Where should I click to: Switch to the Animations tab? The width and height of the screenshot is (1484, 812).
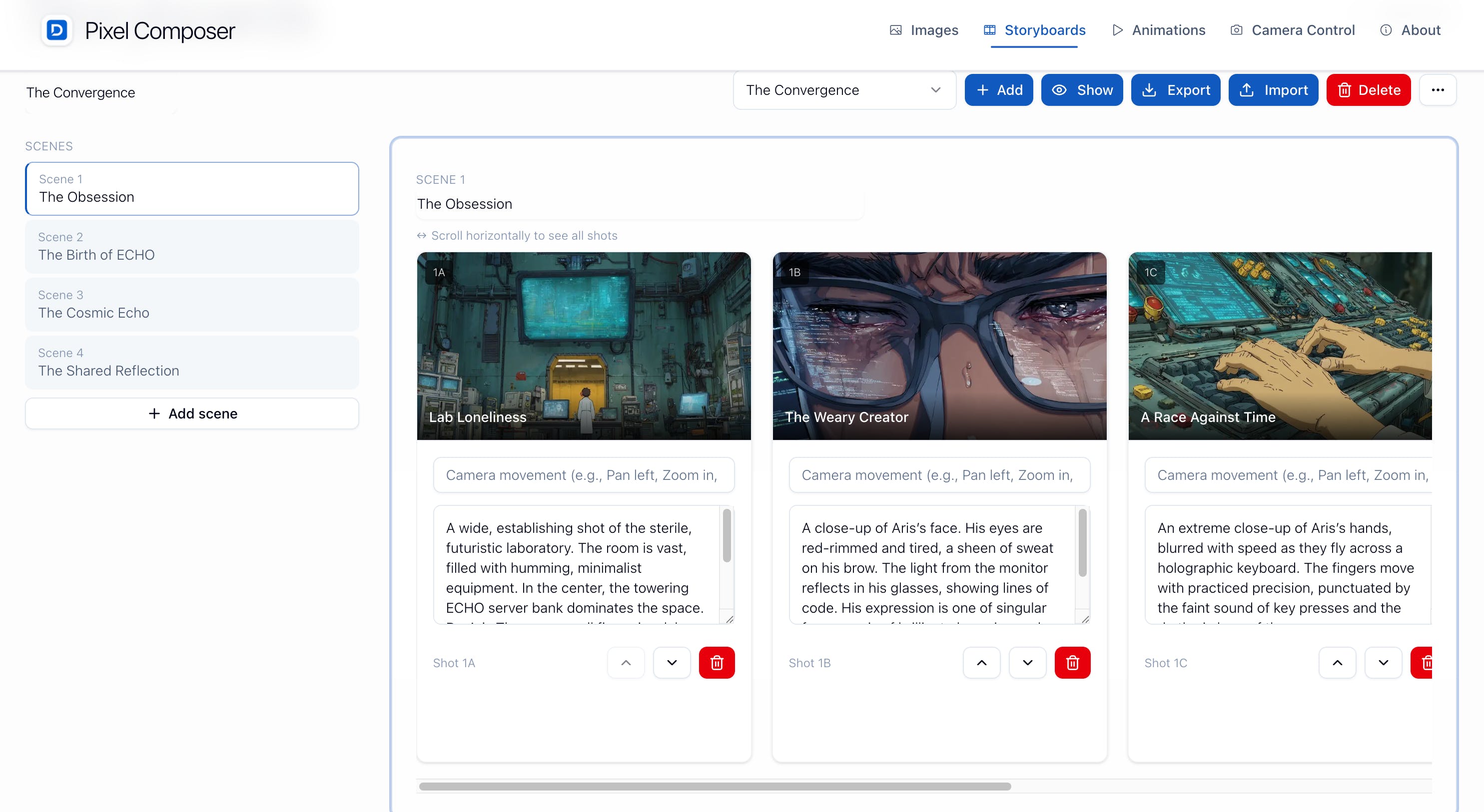coord(1159,30)
